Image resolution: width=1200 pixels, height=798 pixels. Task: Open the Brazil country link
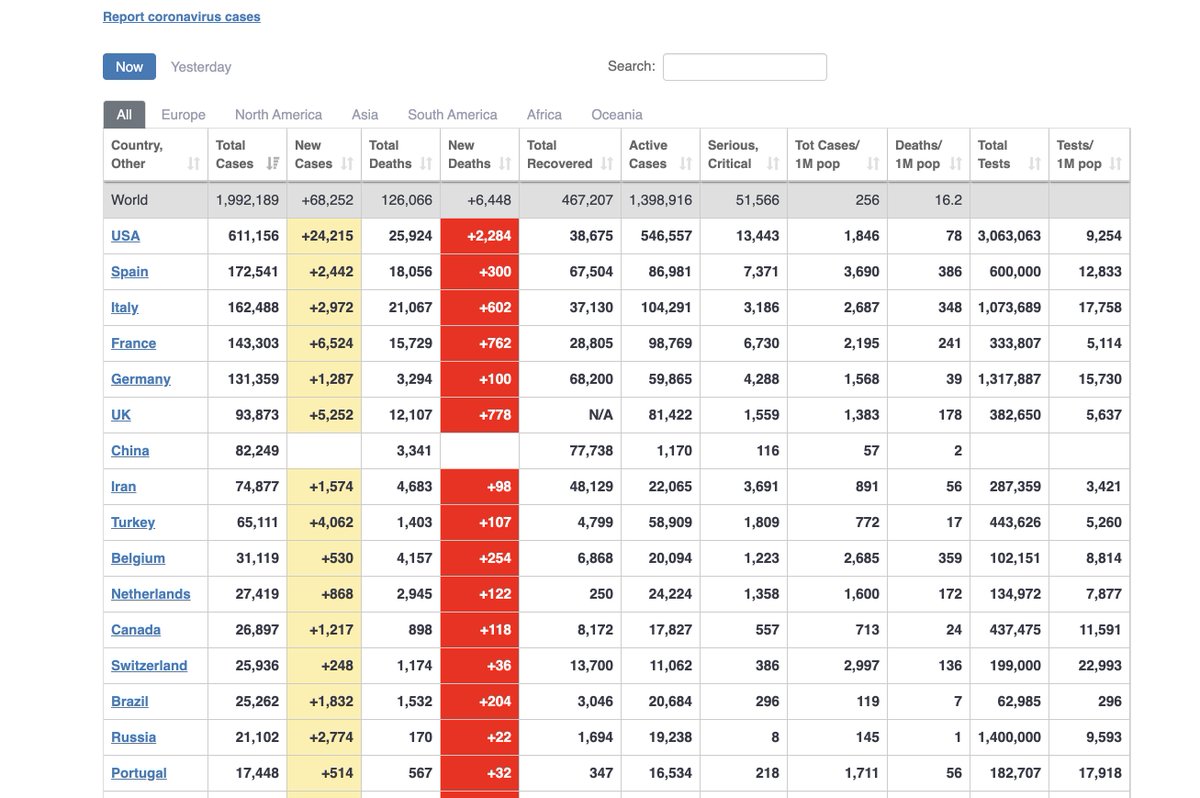click(130, 702)
